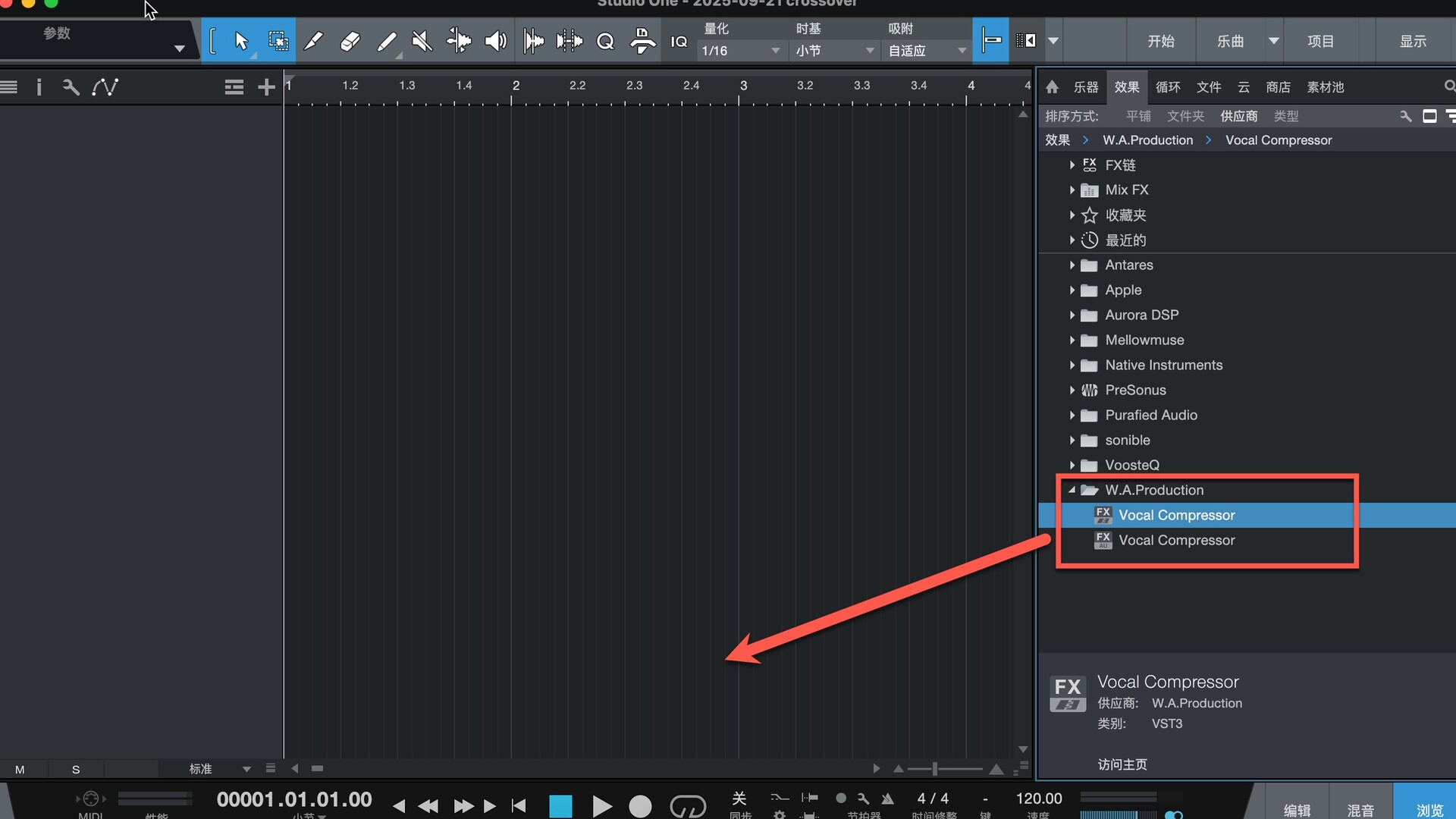Open the 量化 1/16 dropdown
This screenshot has width=1456, height=819.
(741, 51)
